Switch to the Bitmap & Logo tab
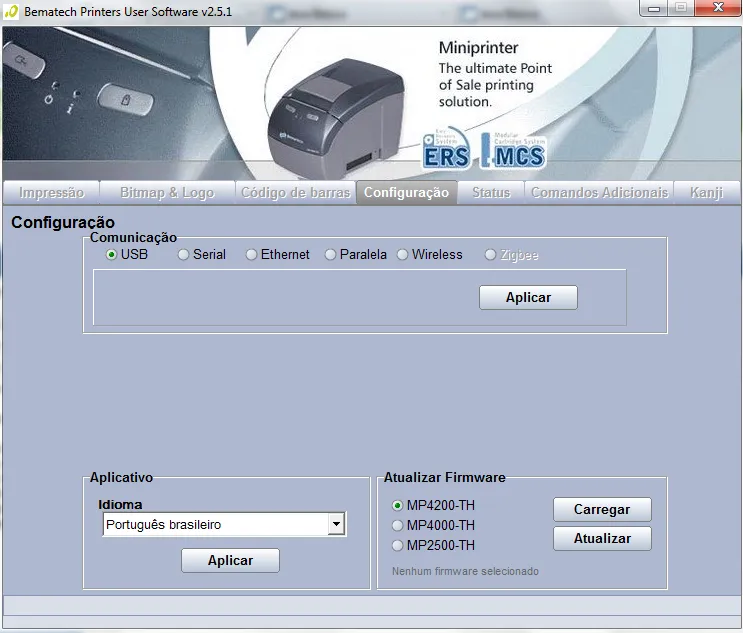 [x=167, y=192]
